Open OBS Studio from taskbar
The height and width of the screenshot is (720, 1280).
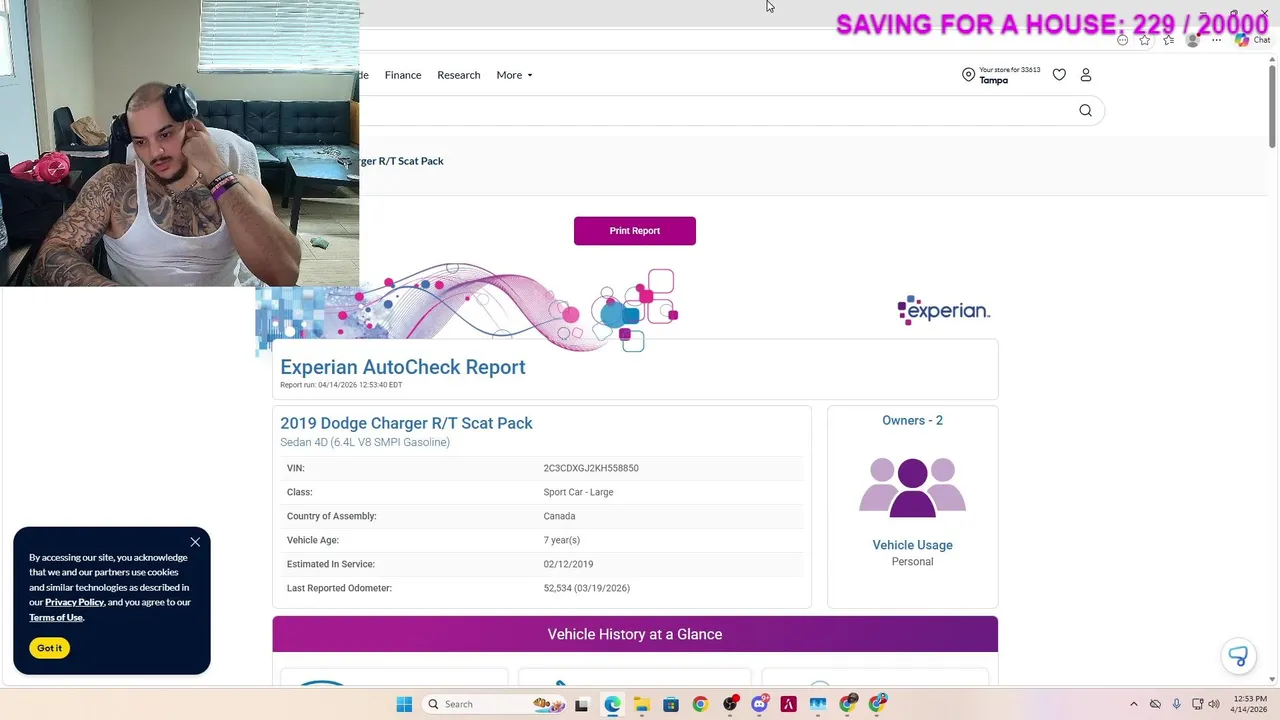(x=730, y=704)
